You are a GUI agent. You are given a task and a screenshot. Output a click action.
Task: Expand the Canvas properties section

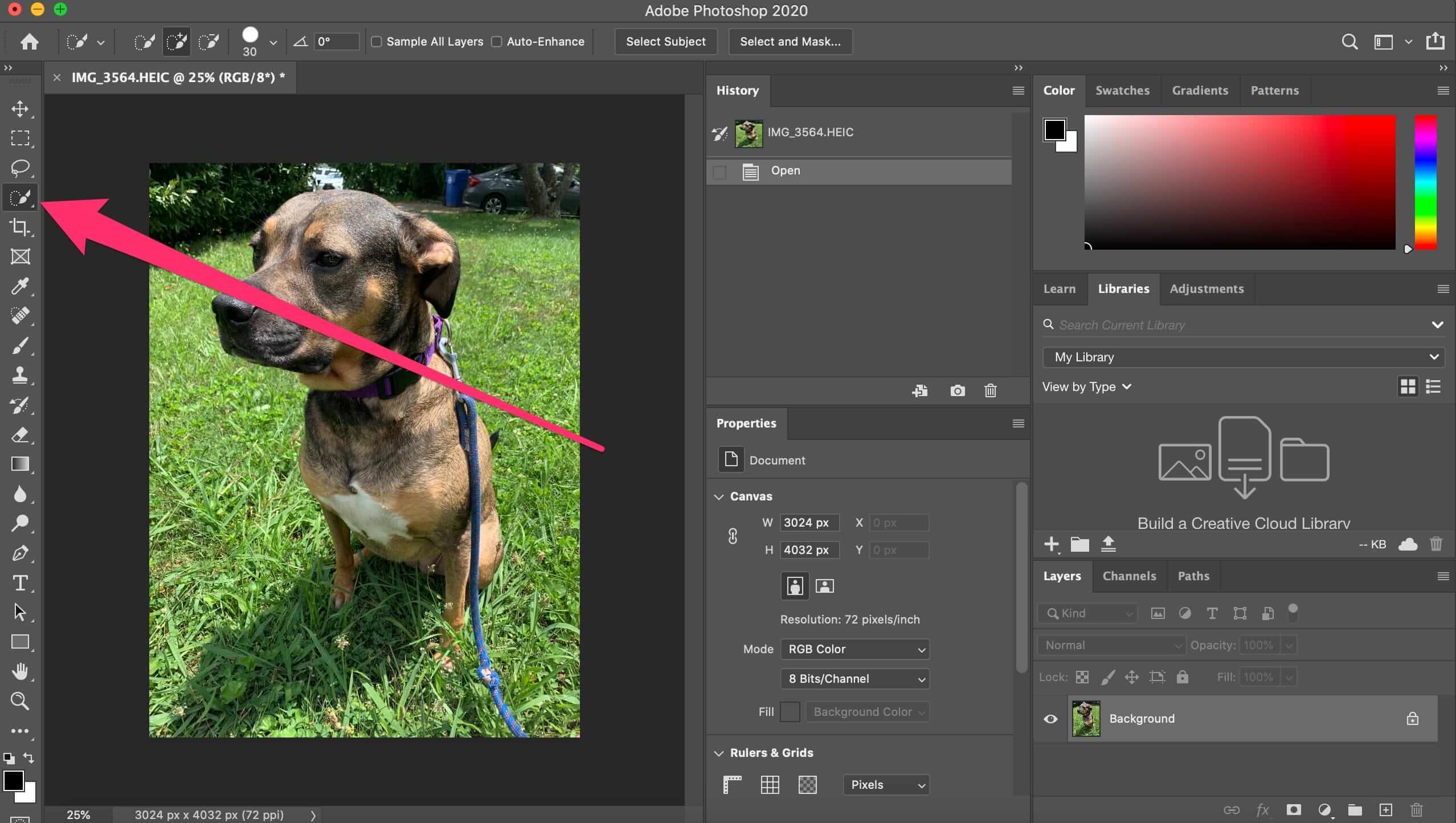(719, 495)
